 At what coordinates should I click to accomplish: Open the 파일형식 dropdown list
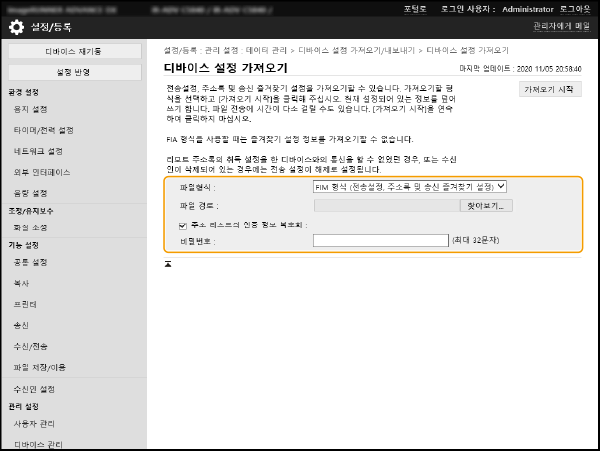click(410, 186)
